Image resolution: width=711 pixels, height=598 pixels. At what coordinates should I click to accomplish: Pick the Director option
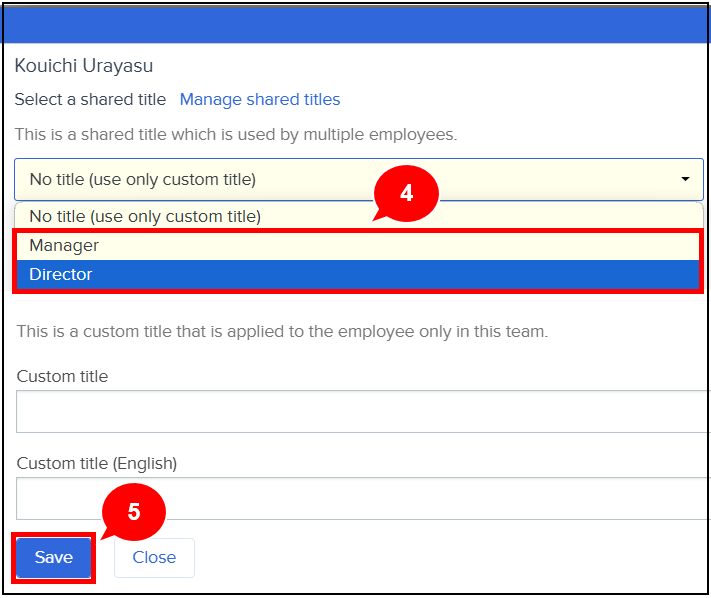click(359, 274)
